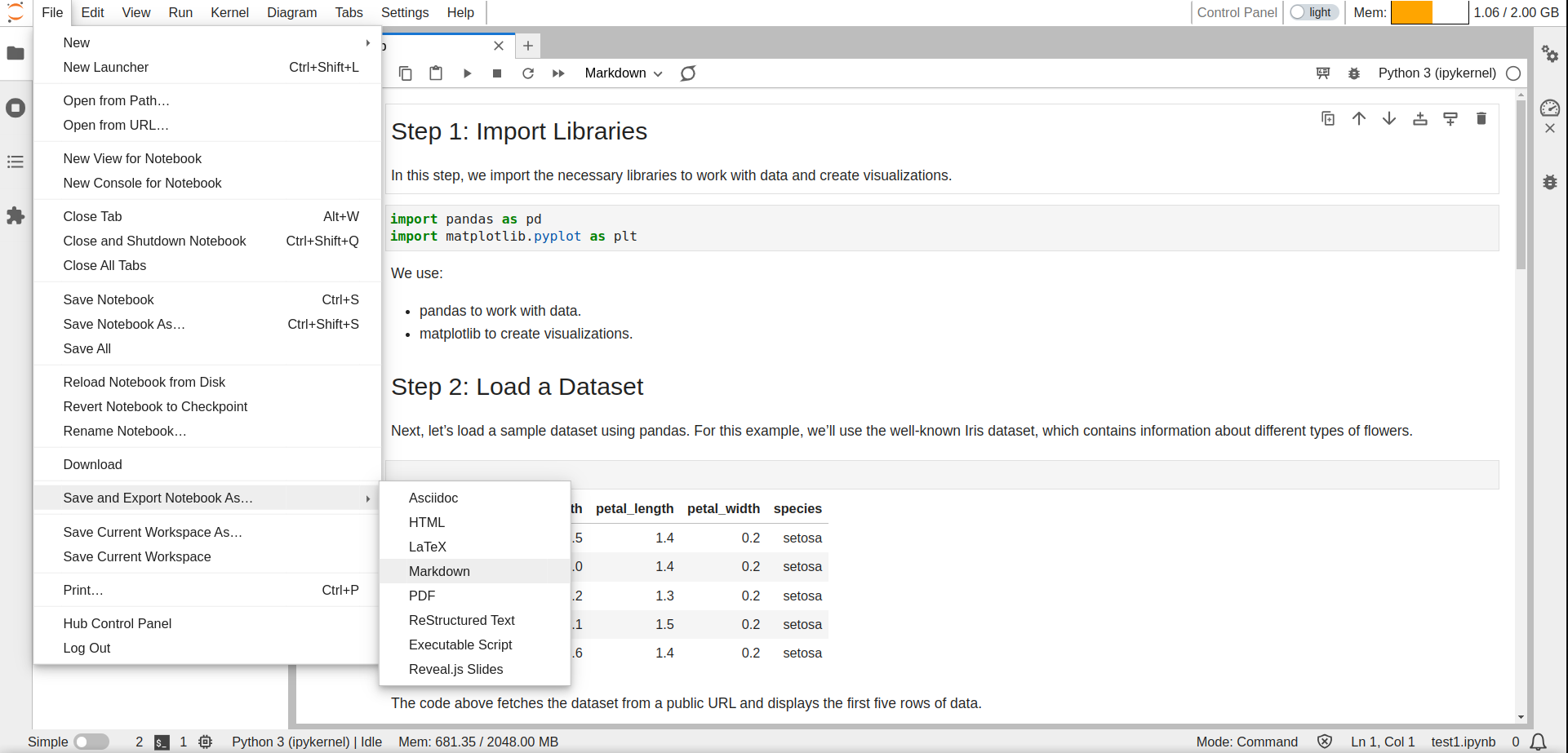Toggle Simple interface mode switch
This screenshot has height=753, width=1568.
click(x=91, y=742)
